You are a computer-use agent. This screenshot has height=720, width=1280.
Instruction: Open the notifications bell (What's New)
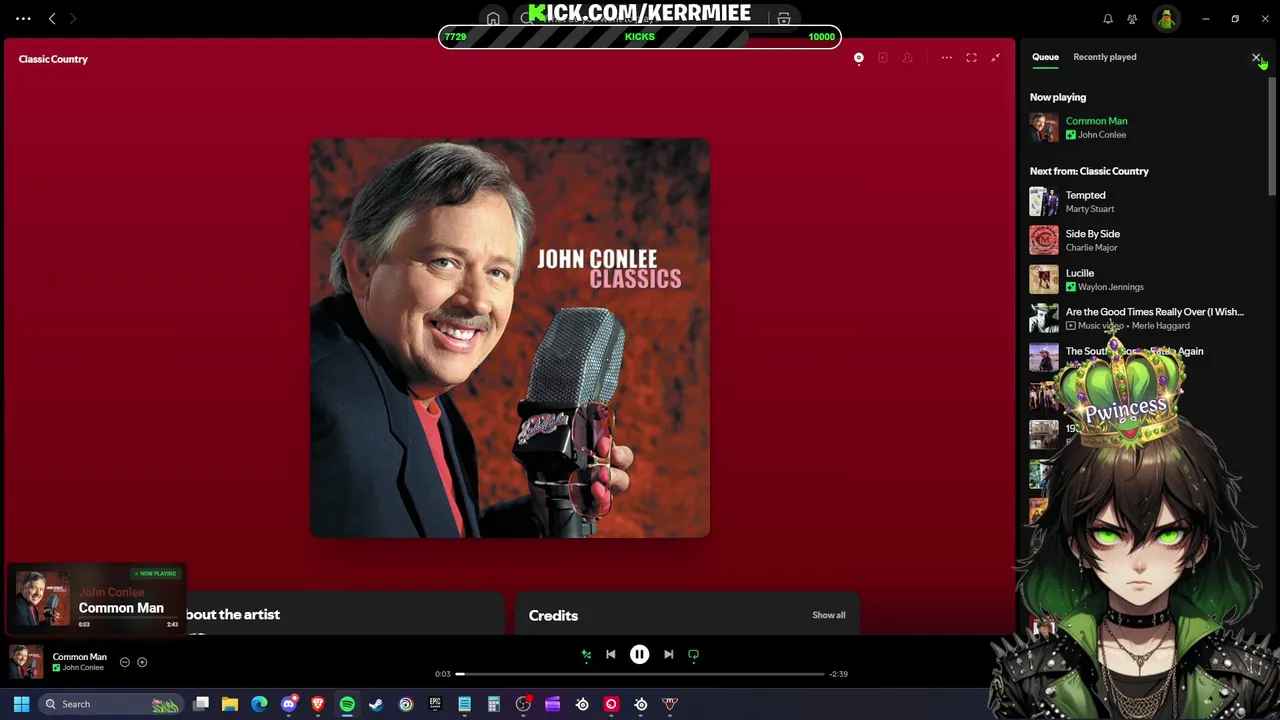tap(1108, 19)
